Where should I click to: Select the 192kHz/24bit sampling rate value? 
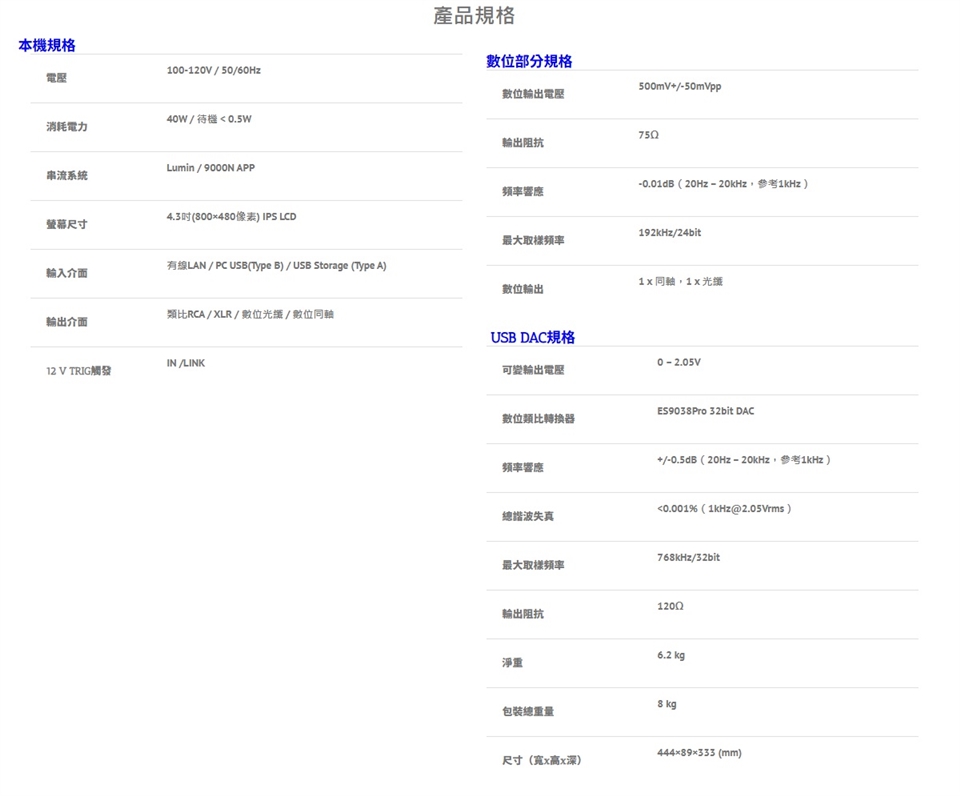[669, 233]
